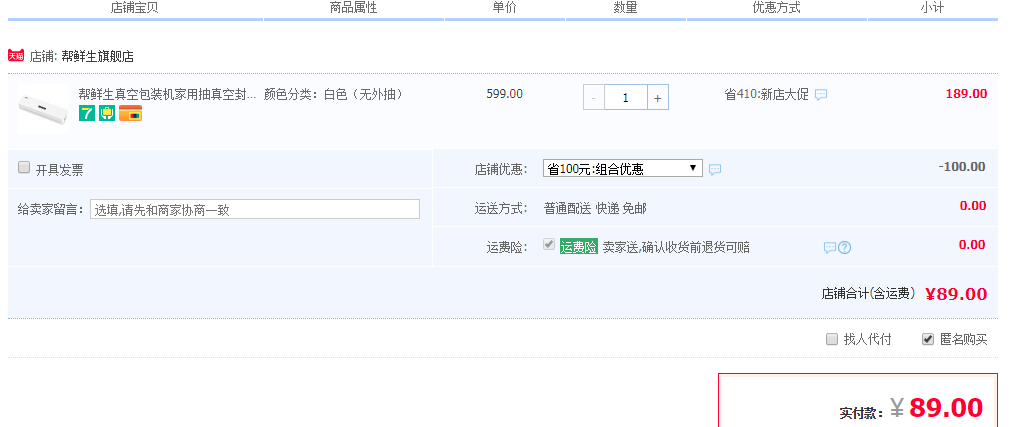Click the 给卖家留言 message input field
The height and width of the screenshot is (427, 1013).
[255, 209]
